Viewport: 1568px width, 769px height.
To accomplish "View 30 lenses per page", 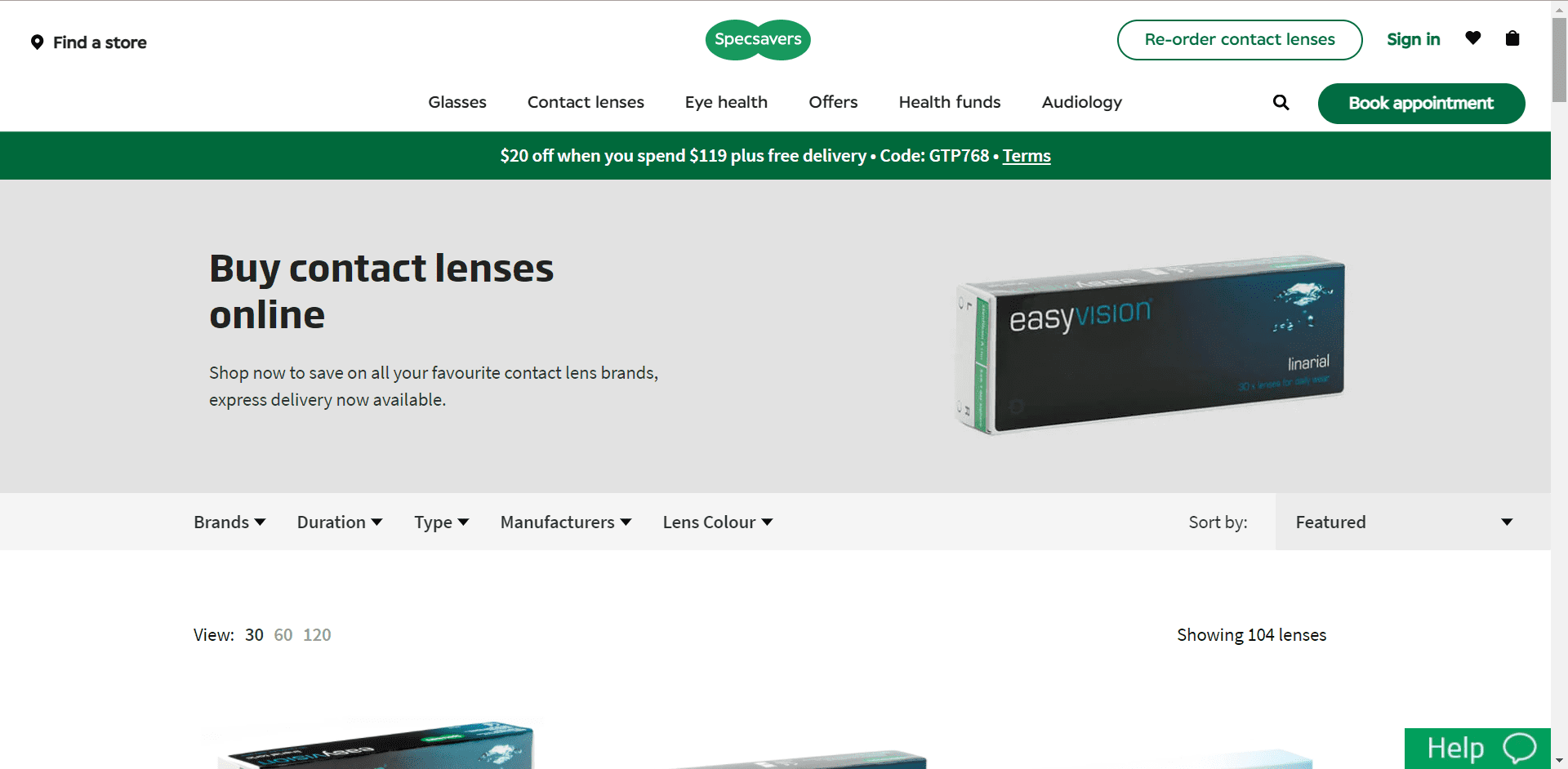I will [x=254, y=635].
